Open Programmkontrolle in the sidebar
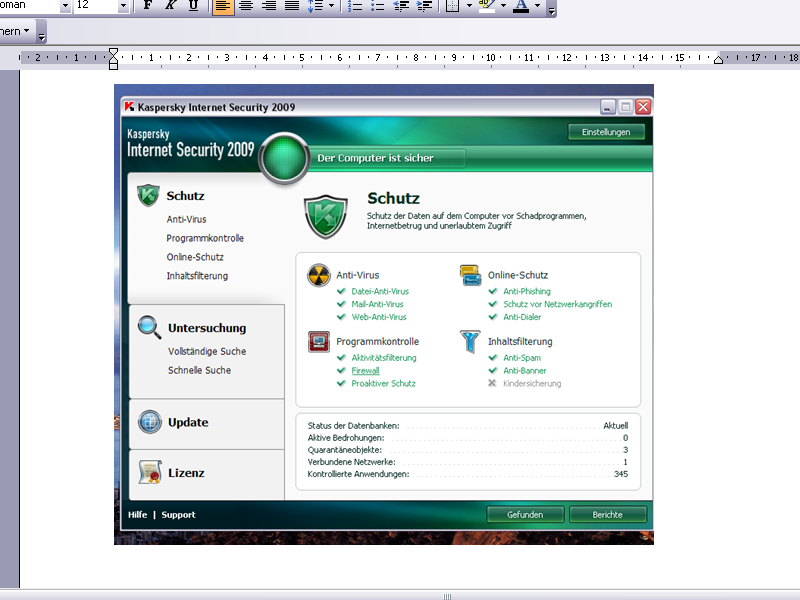The height and width of the screenshot is (600, 800). pos(205,238)
